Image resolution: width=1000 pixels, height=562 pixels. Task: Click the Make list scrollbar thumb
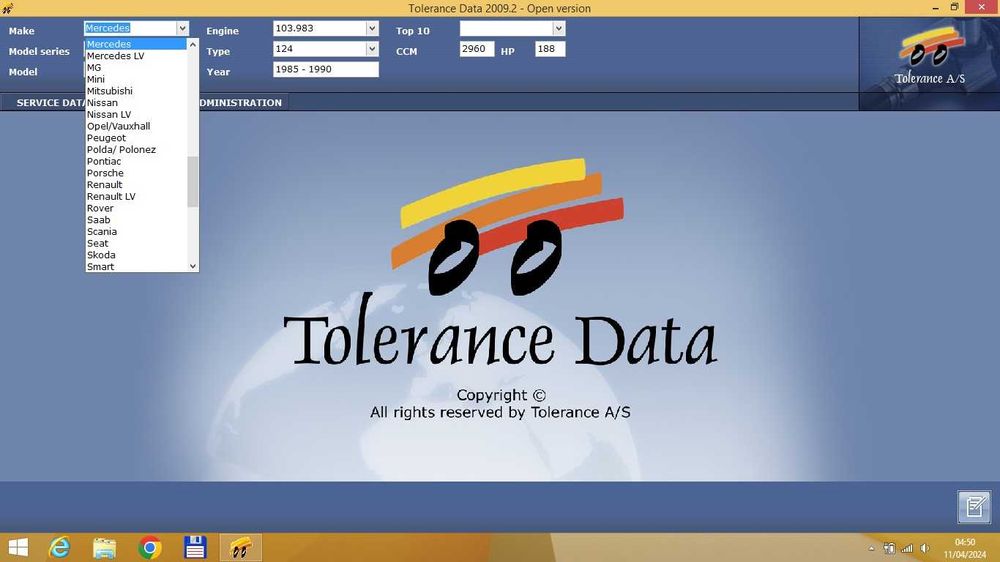click(193, 182)
